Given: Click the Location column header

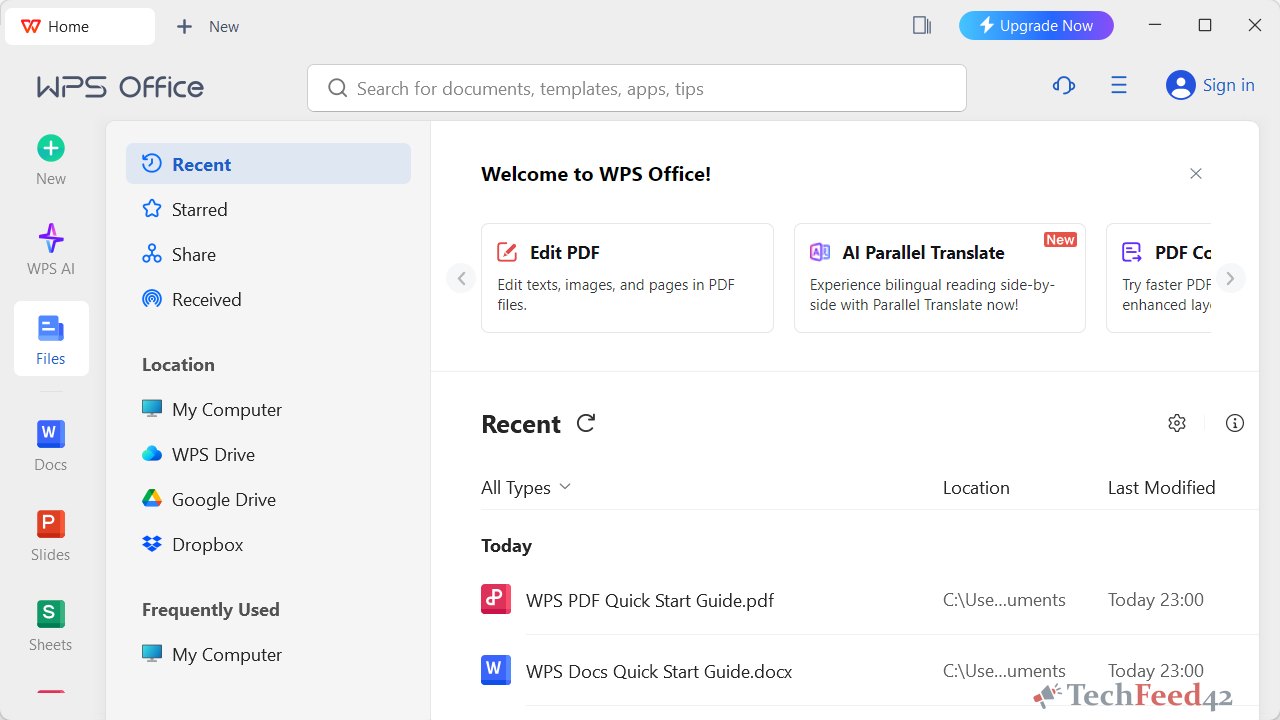Looking at the screenshot, I should pyautogui.click(x=976, y=487).
